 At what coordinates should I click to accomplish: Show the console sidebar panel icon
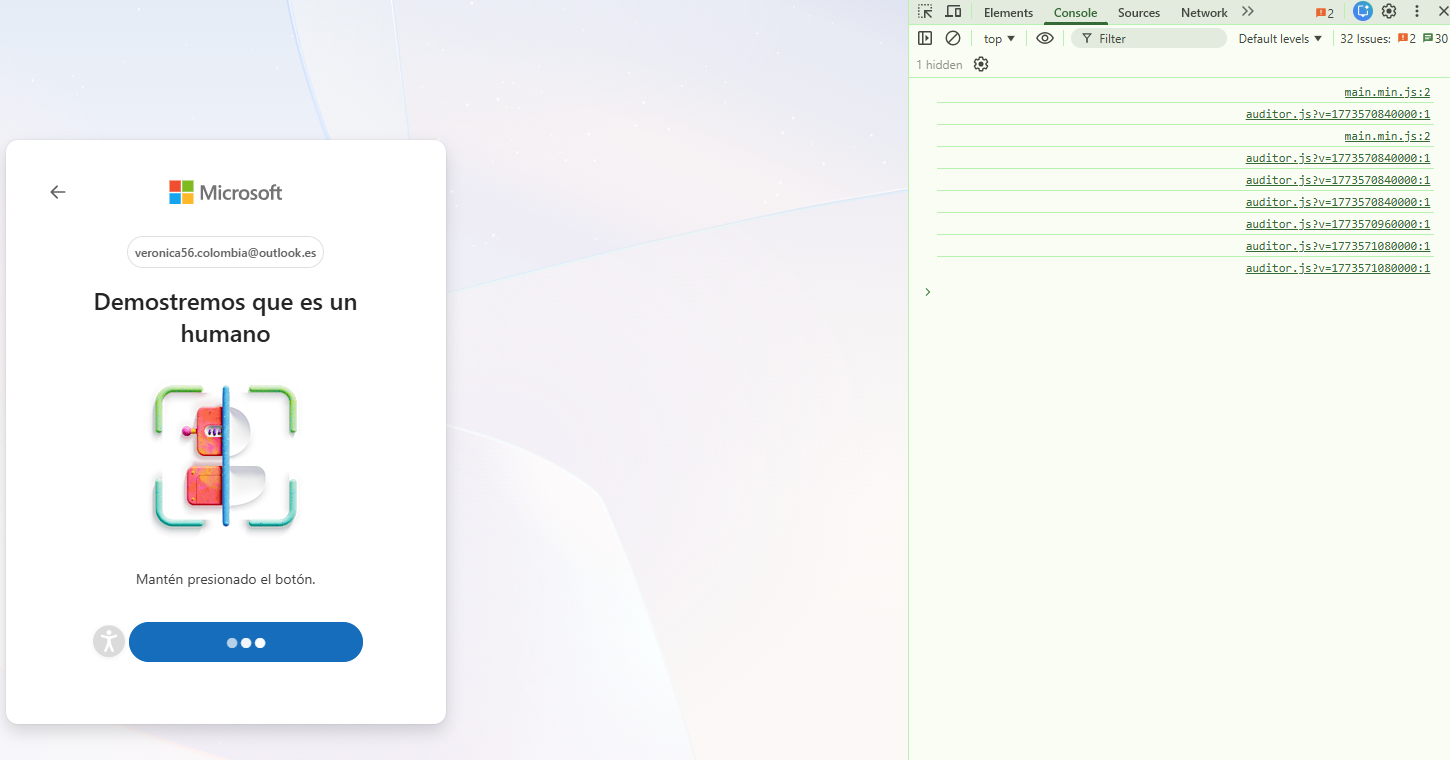click(x=925, y=38)
